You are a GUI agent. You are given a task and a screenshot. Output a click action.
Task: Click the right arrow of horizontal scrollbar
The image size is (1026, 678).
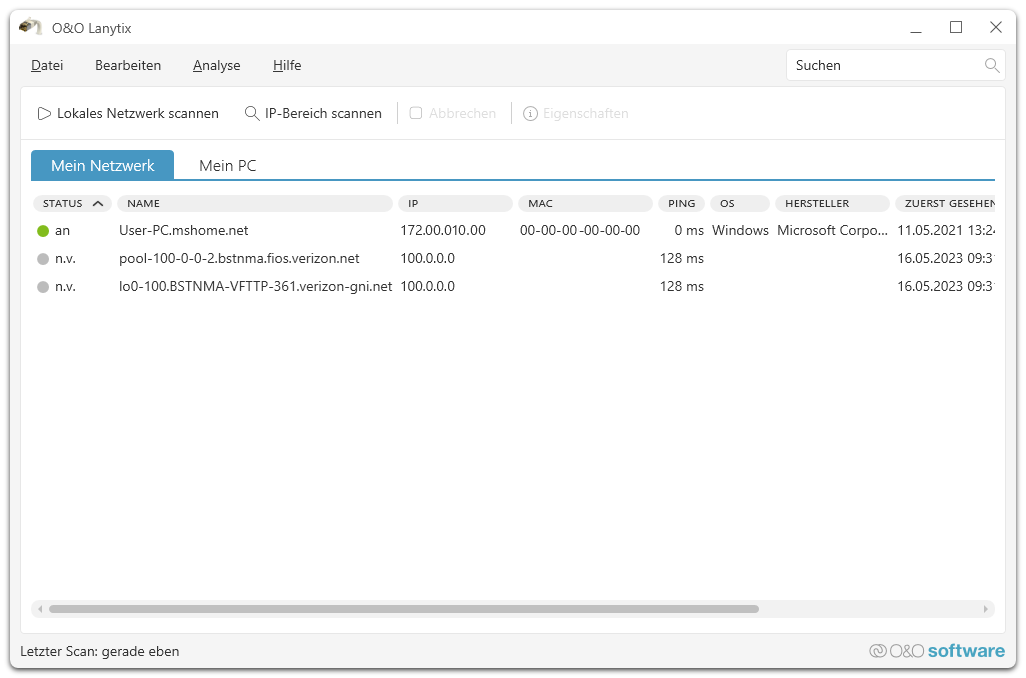[x=987, y=608]
